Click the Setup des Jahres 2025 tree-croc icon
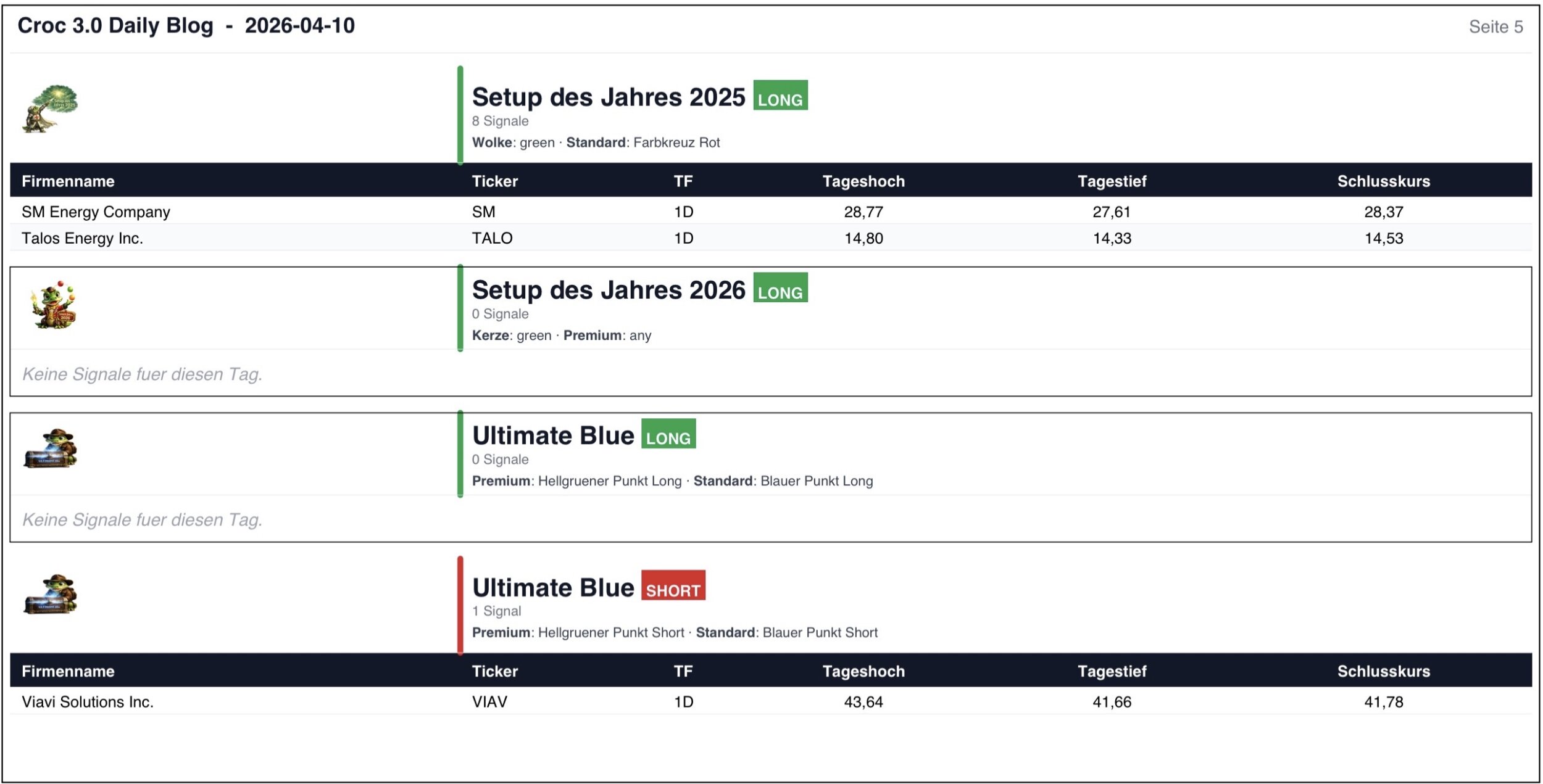 click(50, 109)
